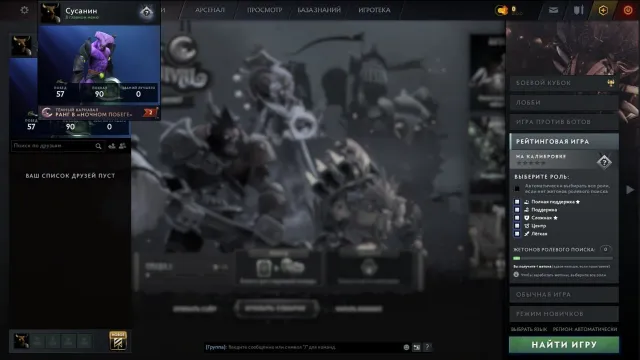Collapse the Рейтинговая игра header

(x=564, y=141)
